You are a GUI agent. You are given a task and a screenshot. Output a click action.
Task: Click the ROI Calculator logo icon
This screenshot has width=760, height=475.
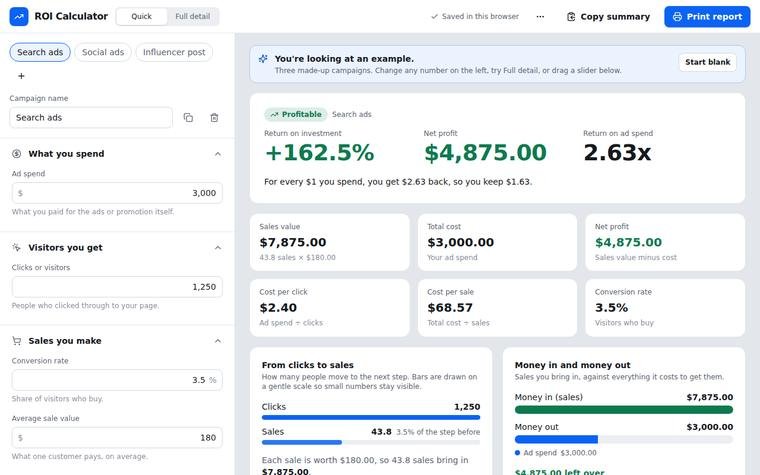19,16
